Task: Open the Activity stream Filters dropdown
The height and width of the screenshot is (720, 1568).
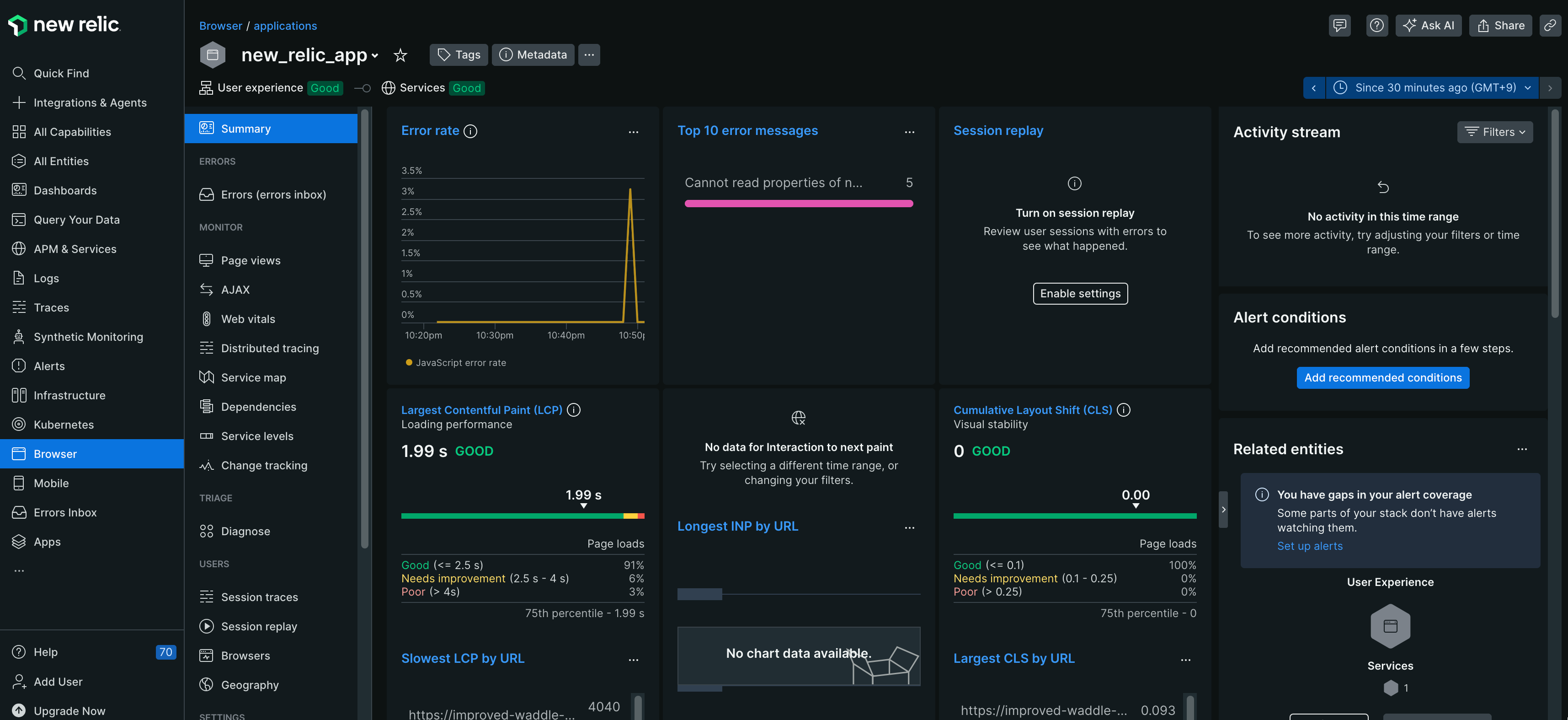Action: click(1494, 132)
